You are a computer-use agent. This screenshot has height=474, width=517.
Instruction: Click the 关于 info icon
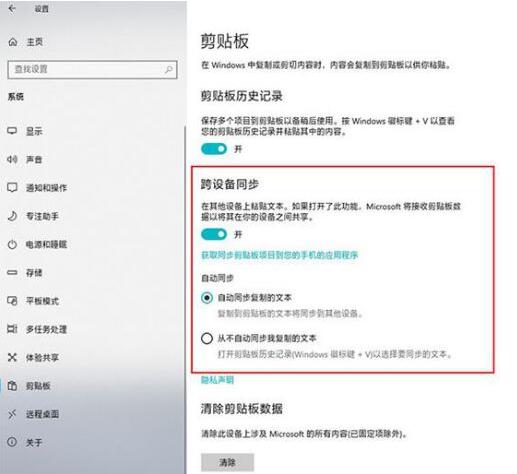pos(12,442)
